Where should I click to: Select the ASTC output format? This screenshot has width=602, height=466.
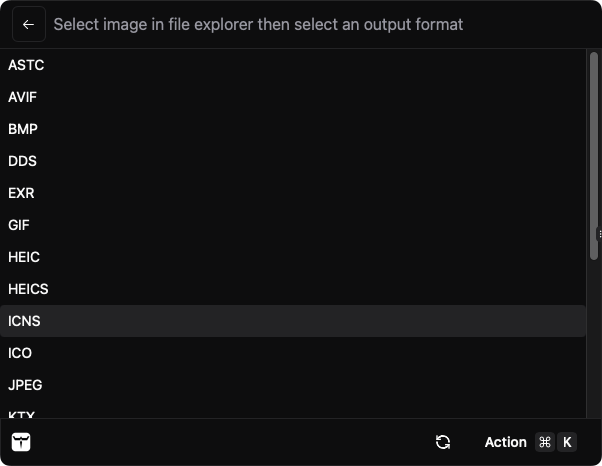[x=26, y=65]
